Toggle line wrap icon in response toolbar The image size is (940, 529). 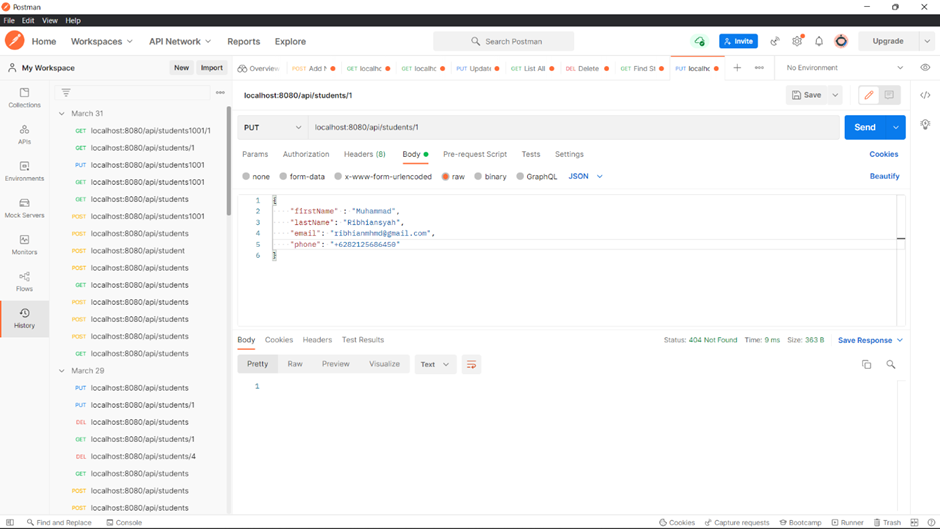point(471,364)
